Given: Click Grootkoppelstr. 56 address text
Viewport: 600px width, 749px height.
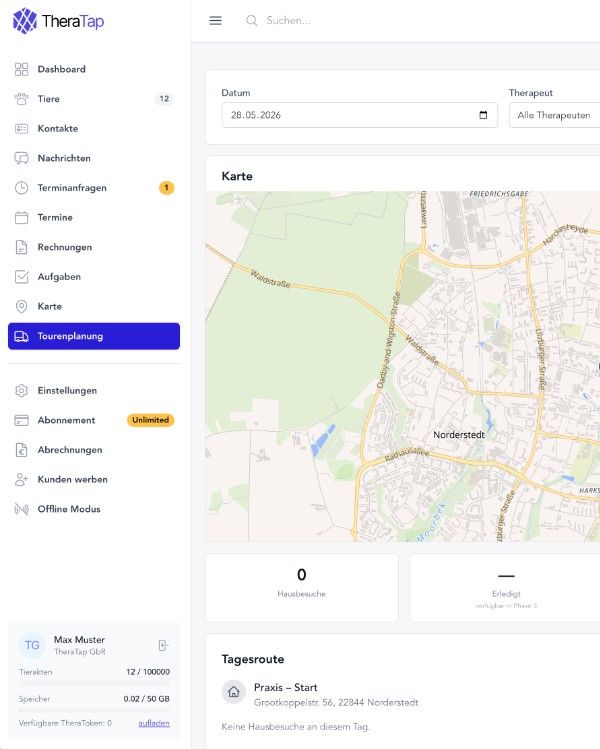Looking at the screenshot, I should (x=336, y=702).
